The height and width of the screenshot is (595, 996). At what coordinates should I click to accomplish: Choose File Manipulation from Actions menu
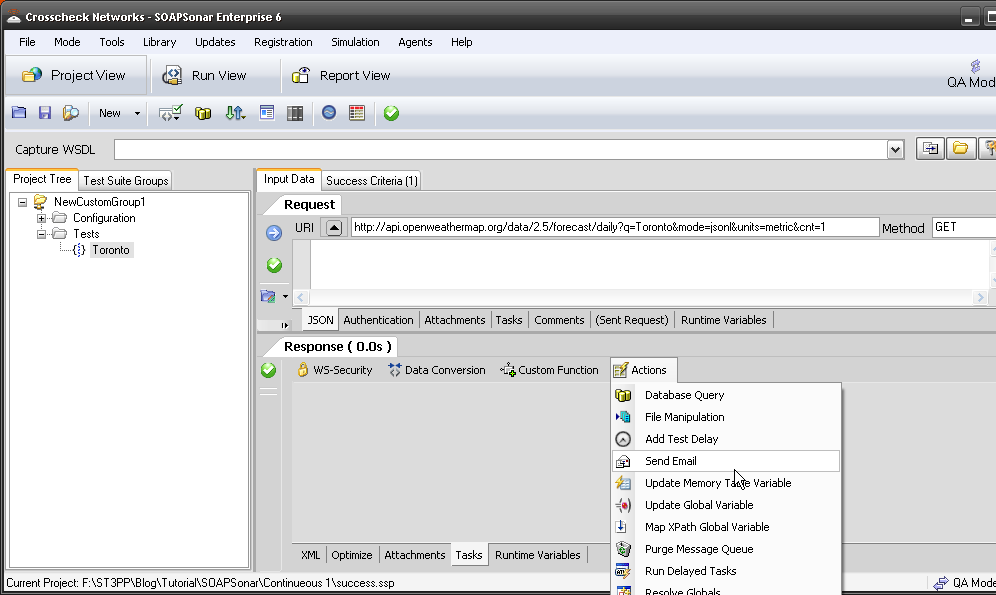pyautogui.click(x=726, y=417)
